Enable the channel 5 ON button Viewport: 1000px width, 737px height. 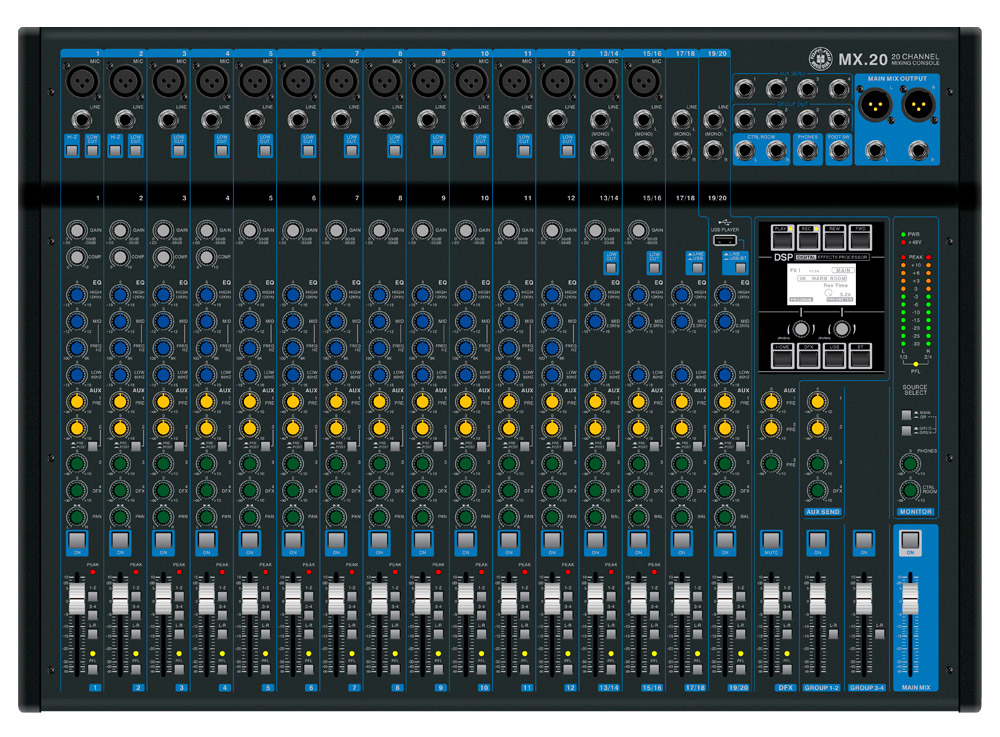[x=249, y=541]
